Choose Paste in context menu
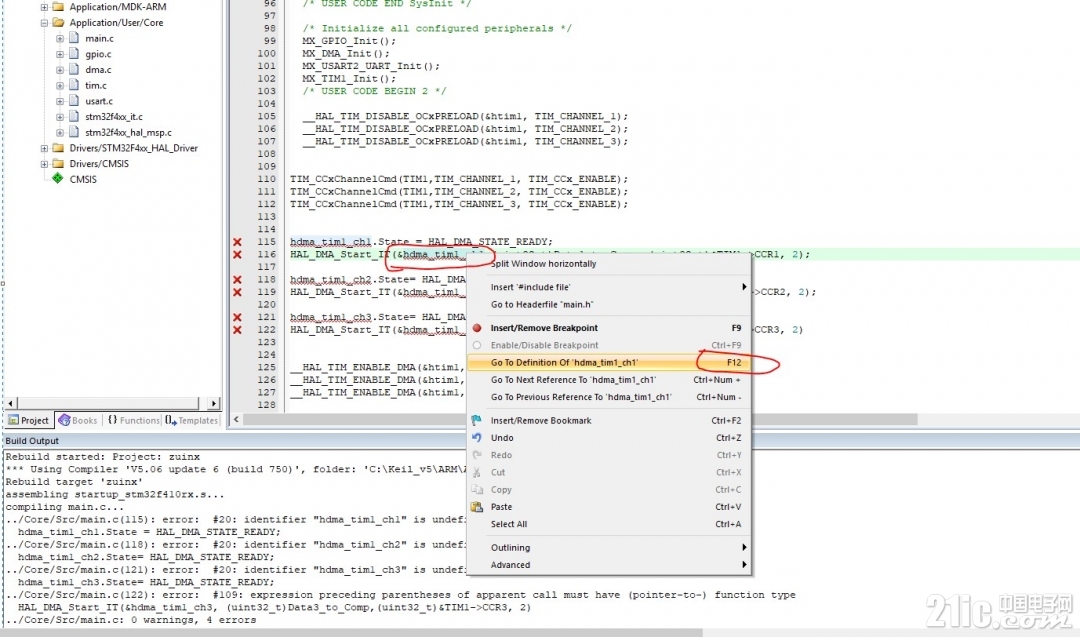 click(x=609, y=506)
